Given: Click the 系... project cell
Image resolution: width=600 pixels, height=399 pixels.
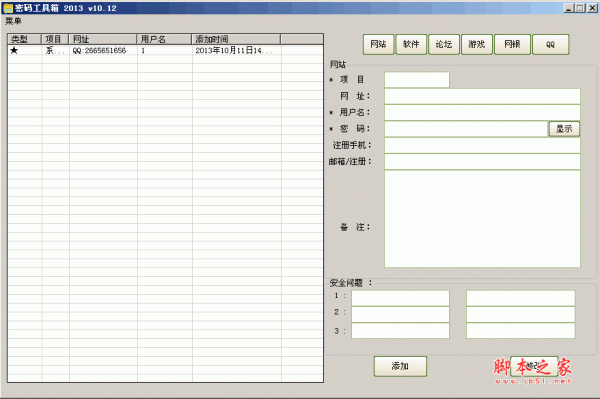Looking at the screenshot, I should tap(55, 50).
